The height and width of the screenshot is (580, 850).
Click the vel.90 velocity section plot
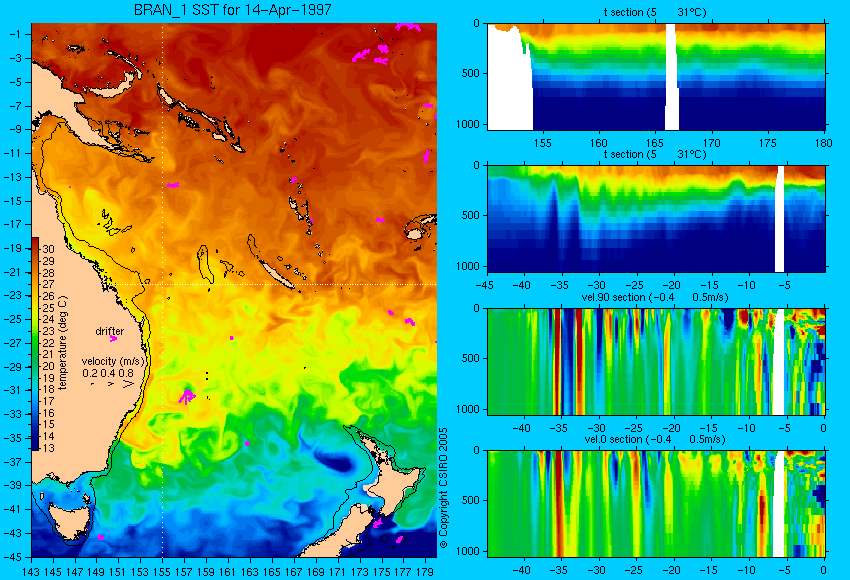656,362
